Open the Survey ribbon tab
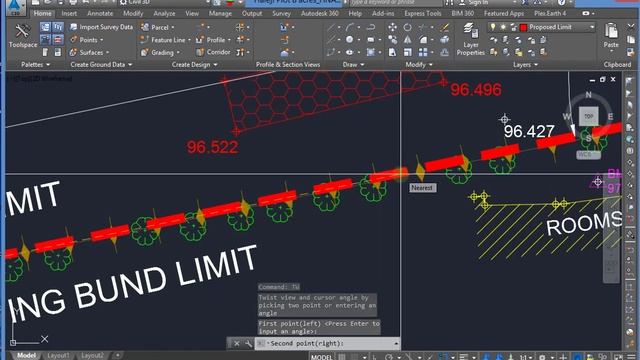This screenshot has width=640, height=360. [281, 13]
